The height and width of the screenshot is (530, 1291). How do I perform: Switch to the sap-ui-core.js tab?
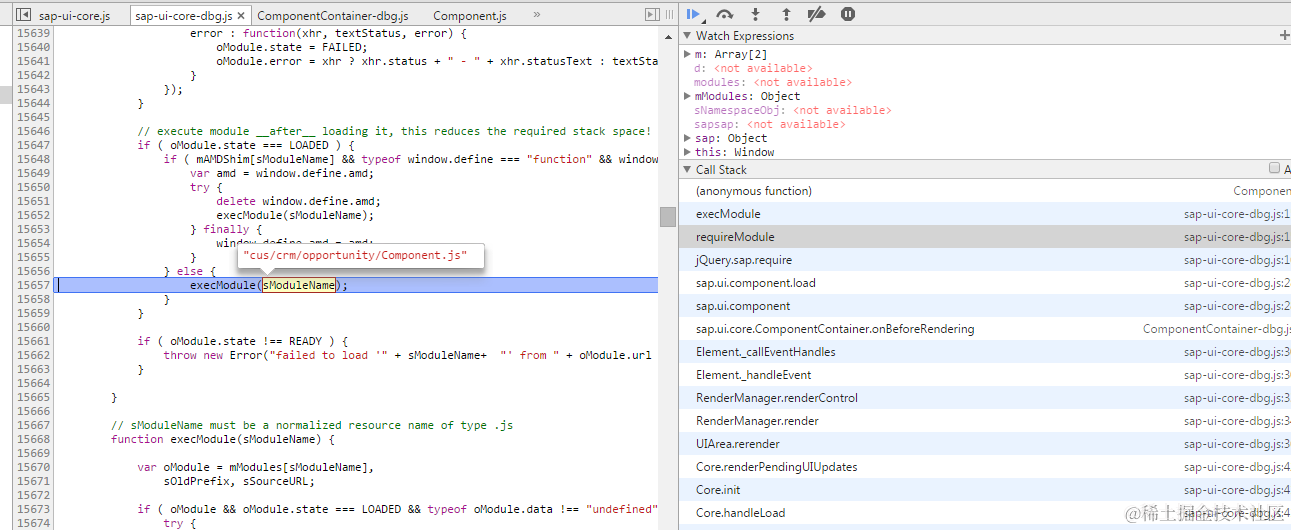[74, 16]
